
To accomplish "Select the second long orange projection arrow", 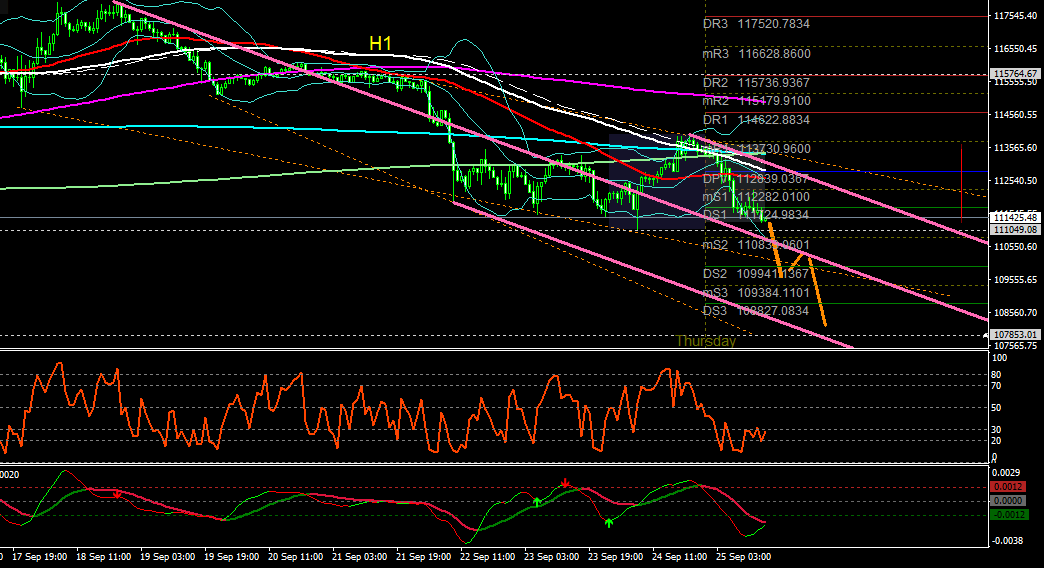I will [817, 291].
